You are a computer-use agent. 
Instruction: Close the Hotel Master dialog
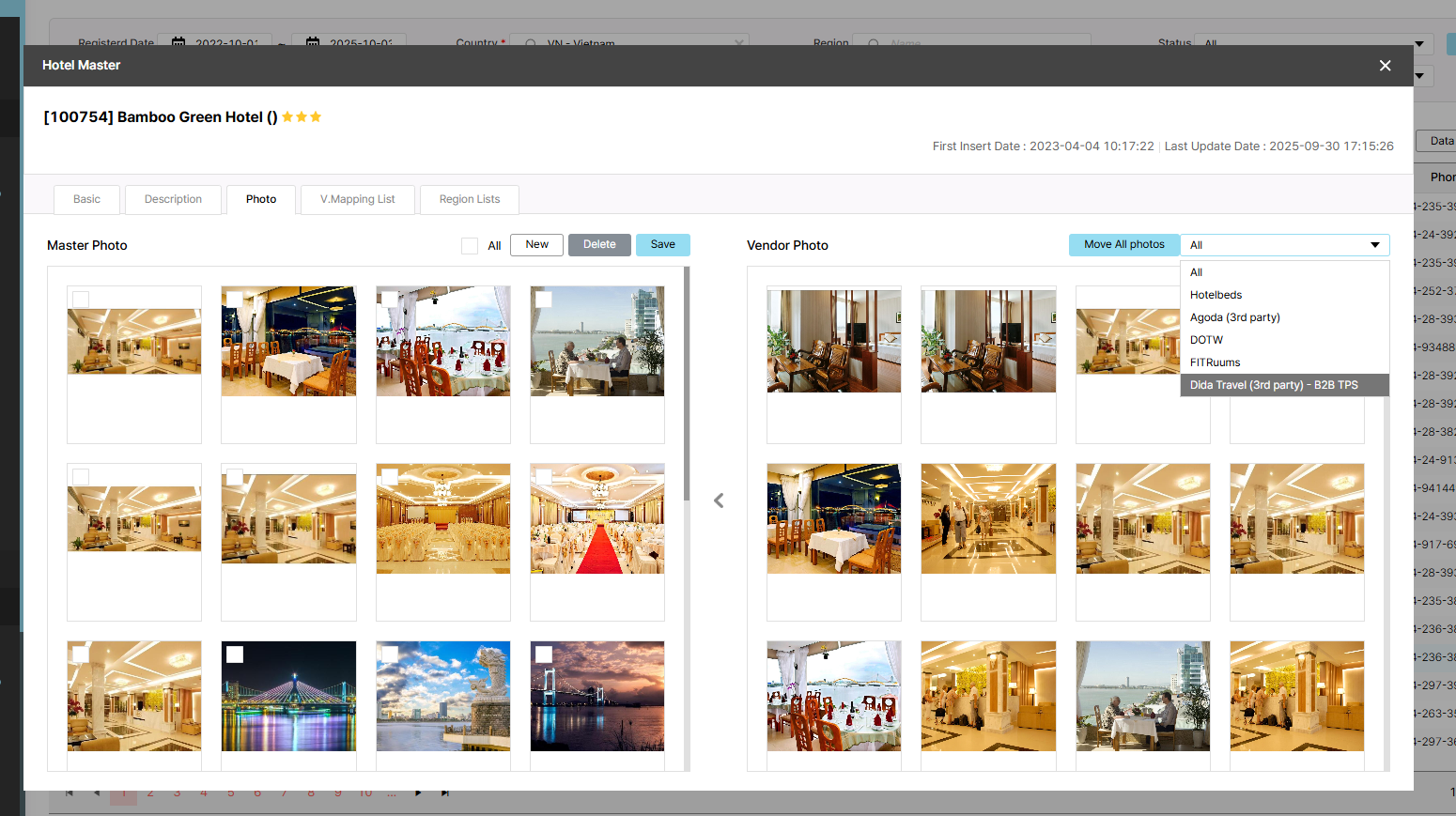tap(1385, 66)
